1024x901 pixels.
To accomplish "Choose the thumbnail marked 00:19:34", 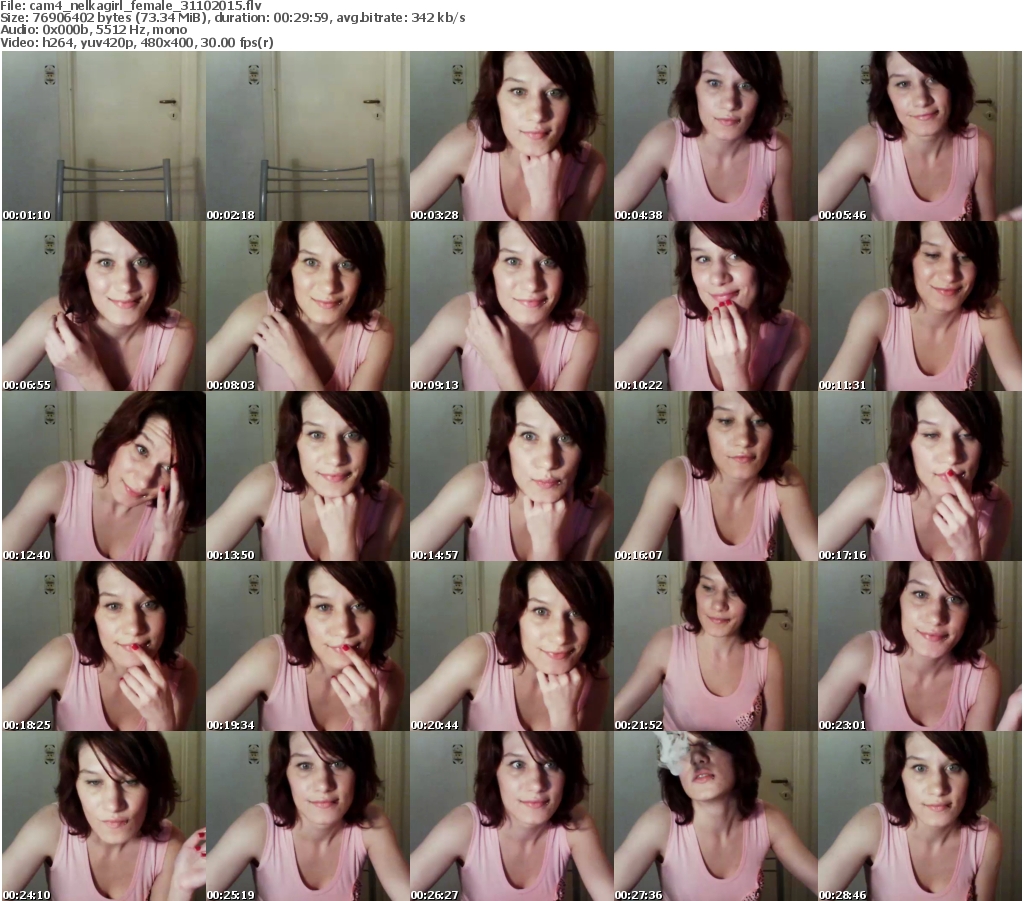I will tap(308, 646).
